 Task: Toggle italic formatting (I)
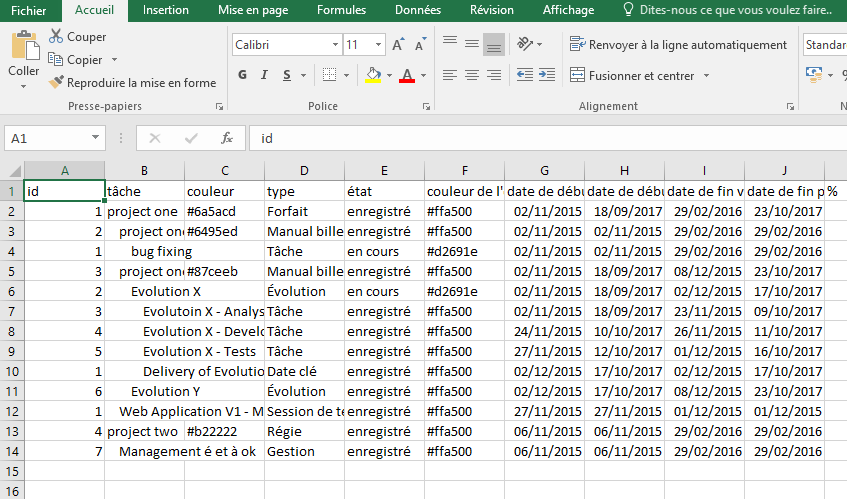coord(264,75)
